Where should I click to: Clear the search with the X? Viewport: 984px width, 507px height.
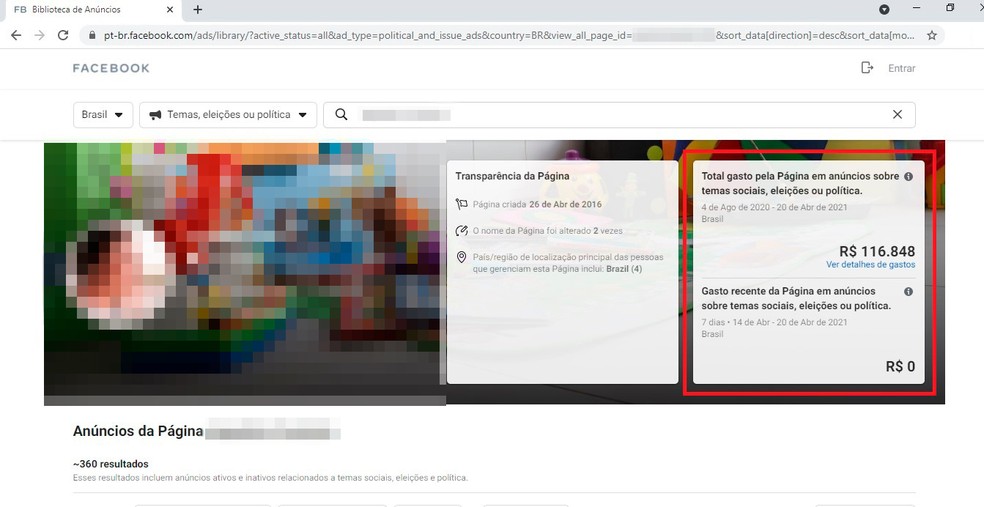897,114
